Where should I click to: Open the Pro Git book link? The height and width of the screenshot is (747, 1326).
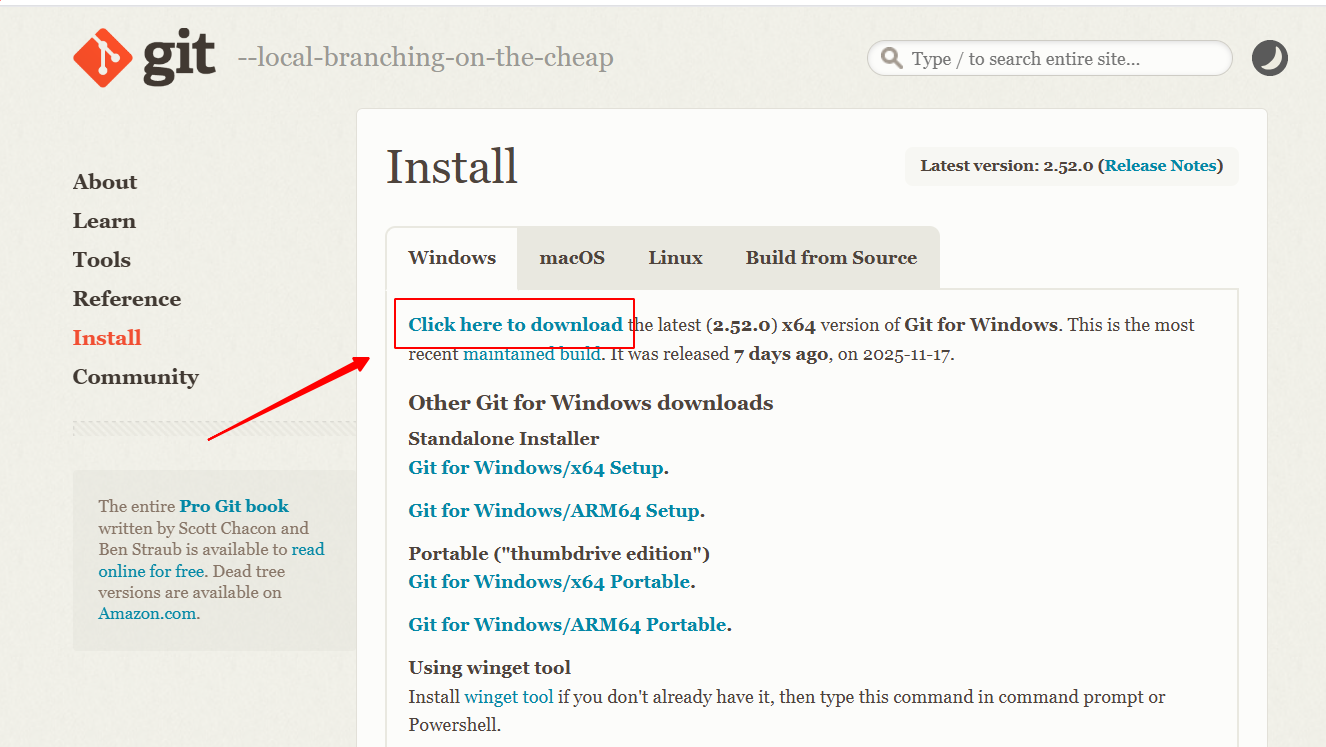234,506
